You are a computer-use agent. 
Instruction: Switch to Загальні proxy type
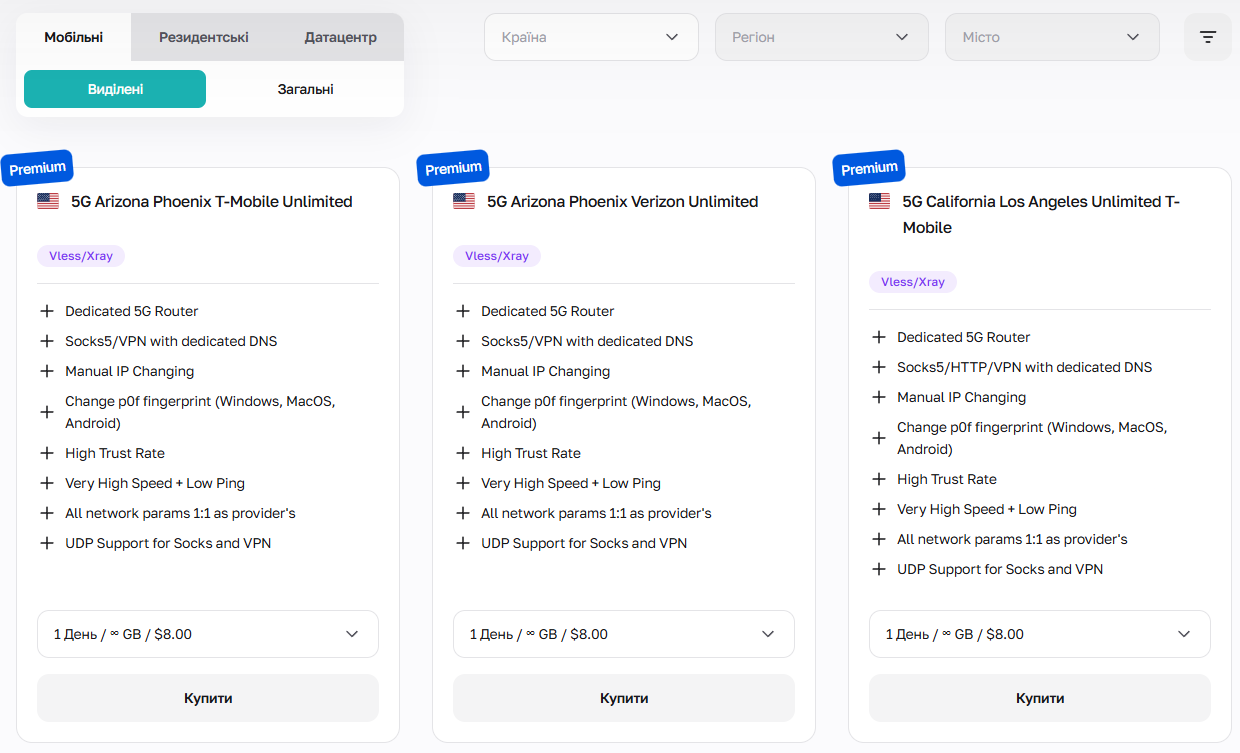point(305,89)
